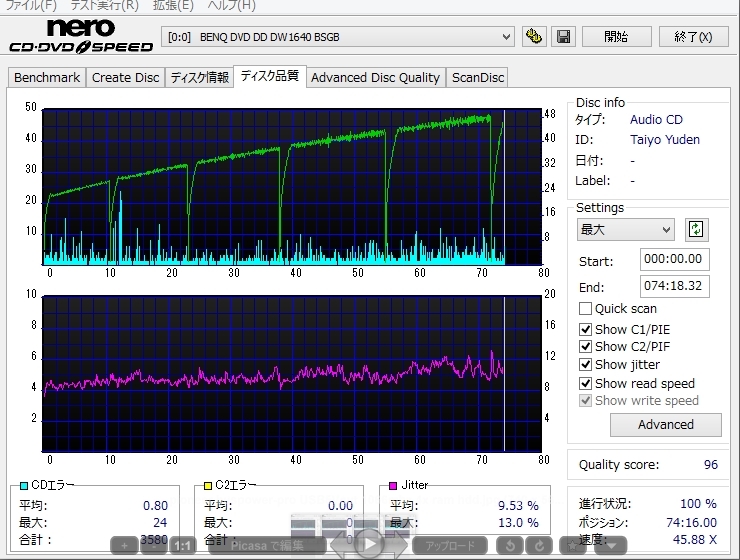The height and width of the screenshot is (560, 740).
Task: Open the ScanDisc tab
Action: point(478,77)
